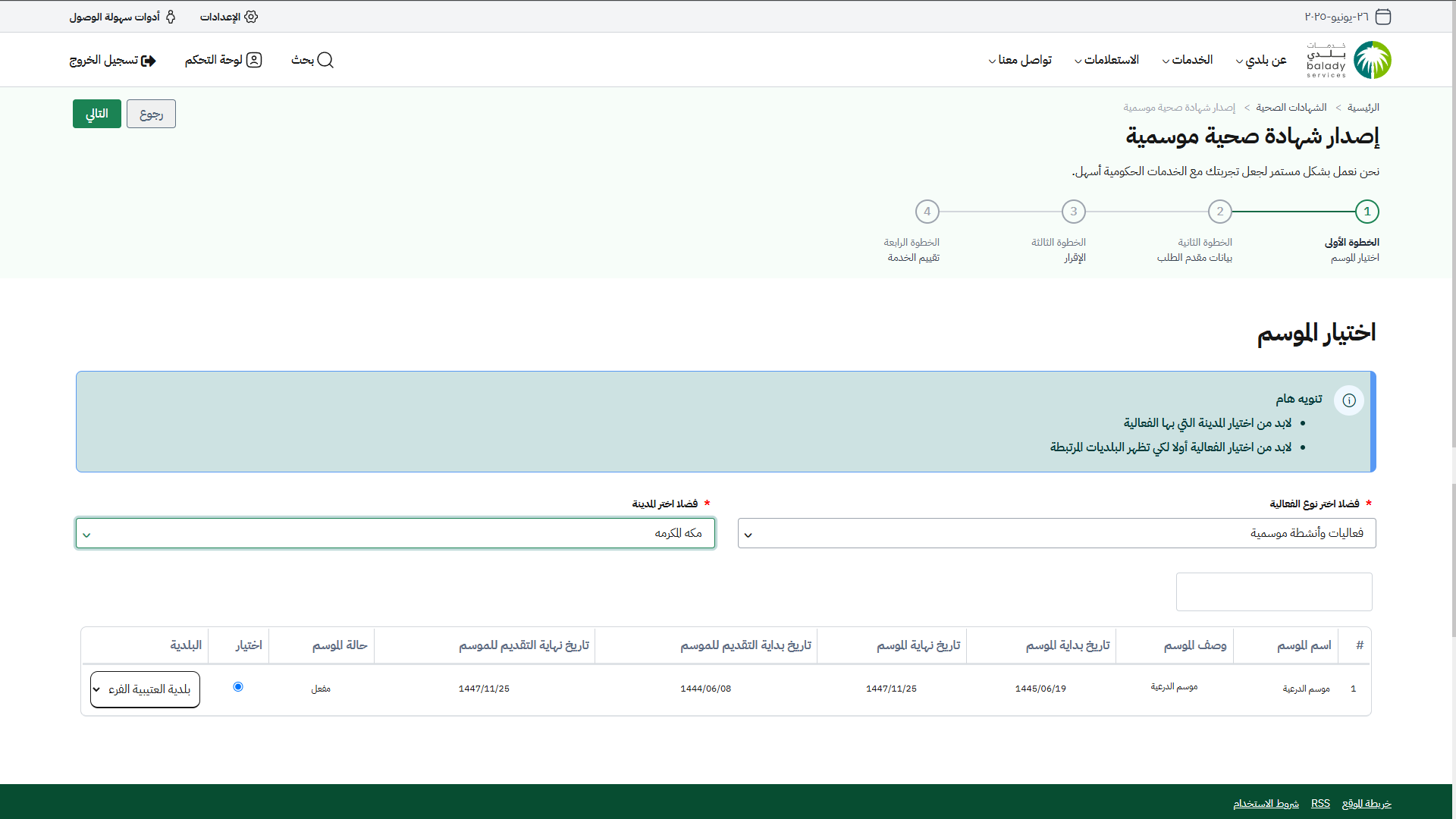Open settings gear icon (الإعدادات)

(x=251, y=17)
